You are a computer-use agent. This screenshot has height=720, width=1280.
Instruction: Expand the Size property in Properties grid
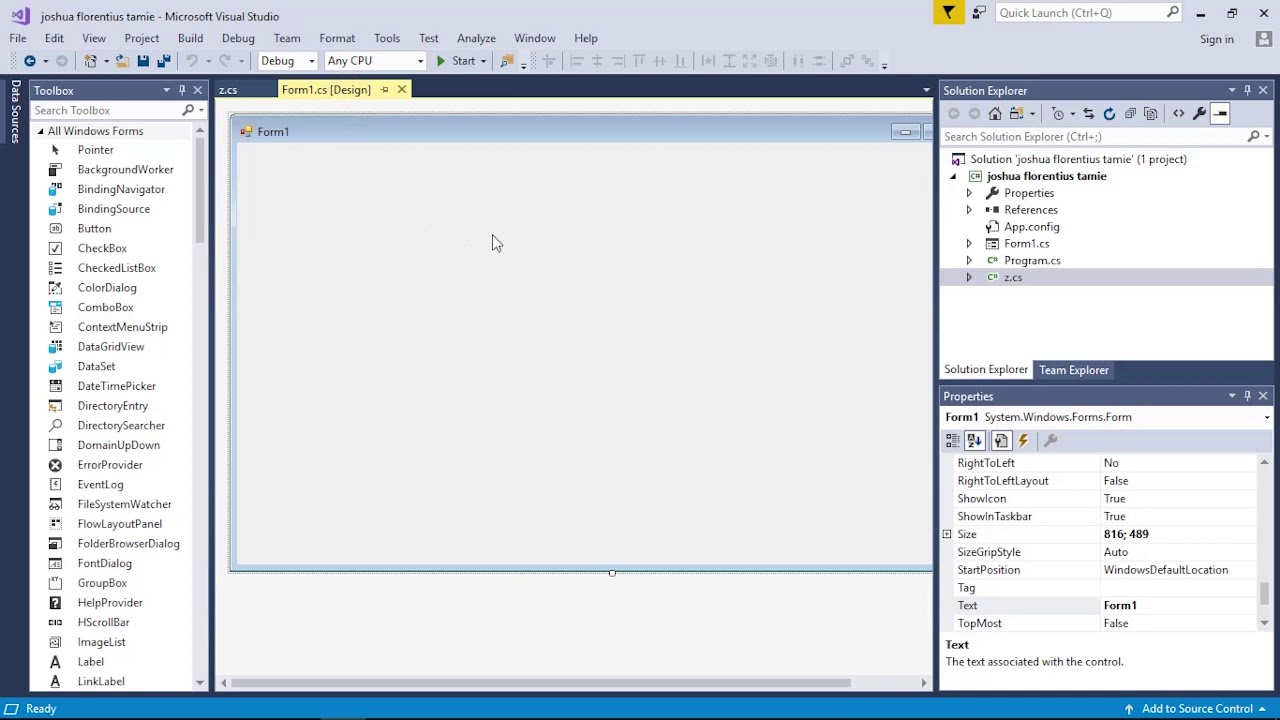[947, 535]
